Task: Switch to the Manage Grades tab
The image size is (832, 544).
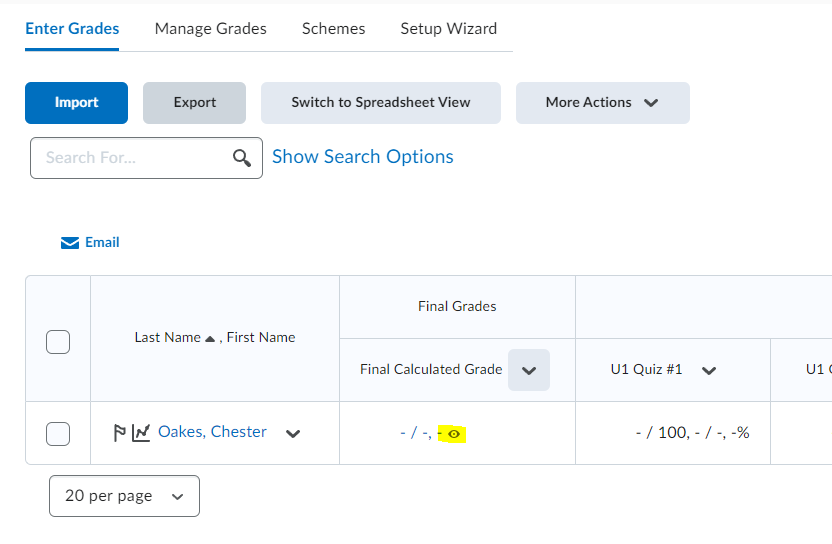Action: point(211,29)
